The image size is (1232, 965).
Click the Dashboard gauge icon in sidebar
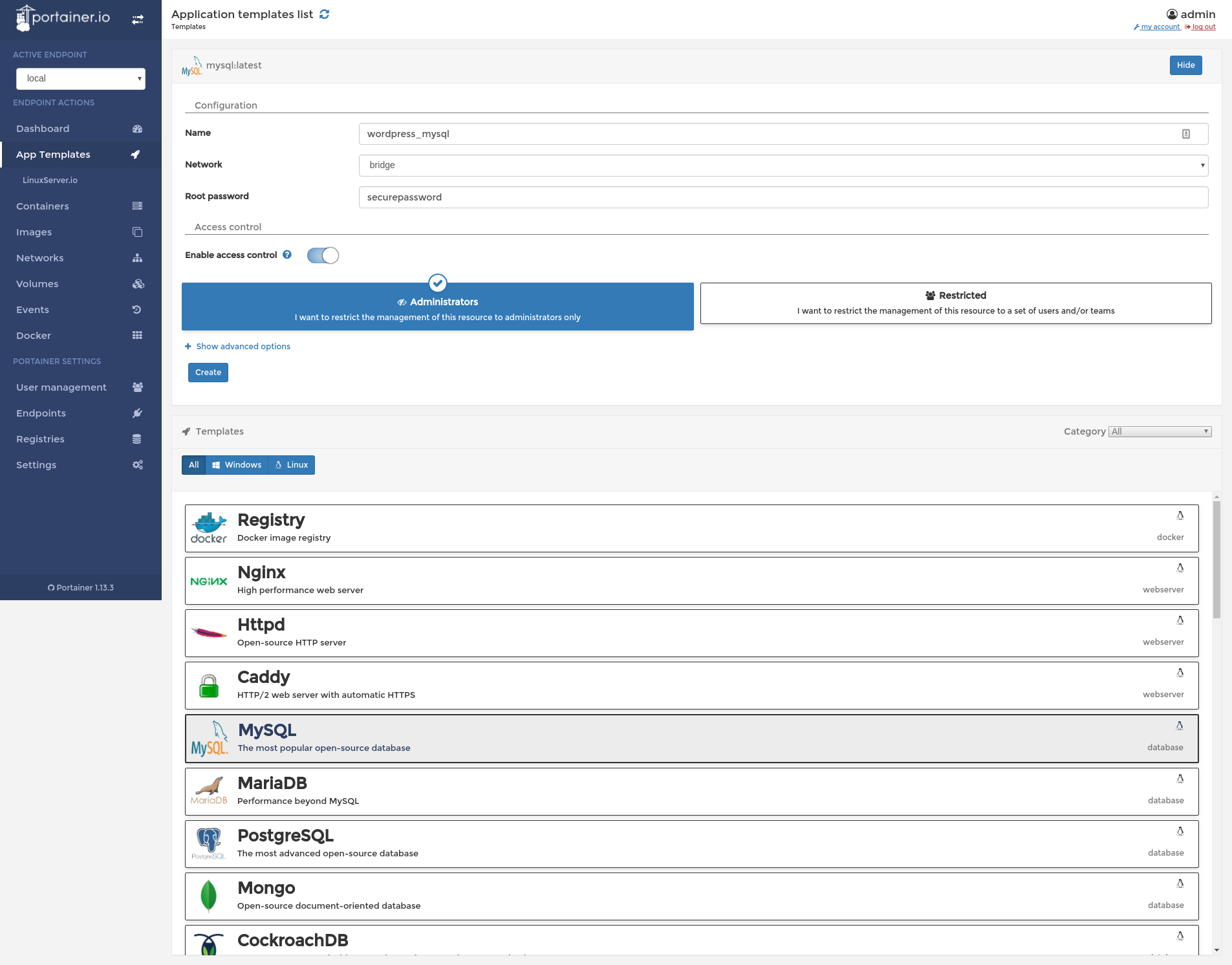tap(137, 129)
